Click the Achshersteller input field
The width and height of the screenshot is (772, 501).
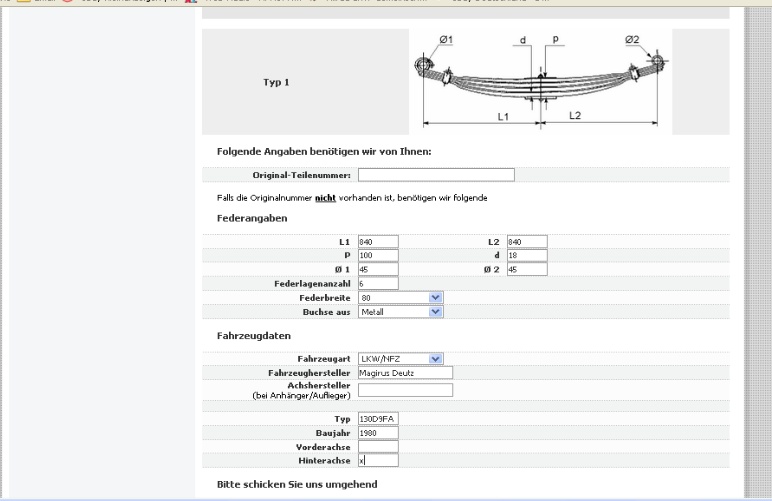click(x=405, y=390)
